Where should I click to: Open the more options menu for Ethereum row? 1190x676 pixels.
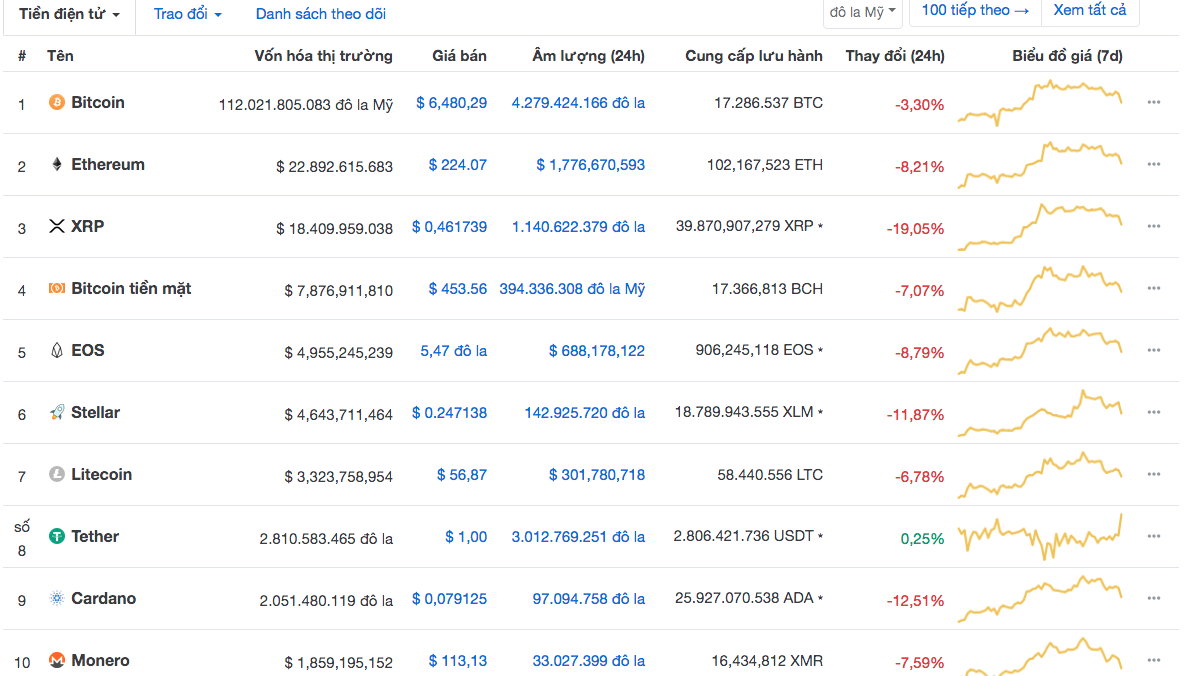click(1154, 165)
